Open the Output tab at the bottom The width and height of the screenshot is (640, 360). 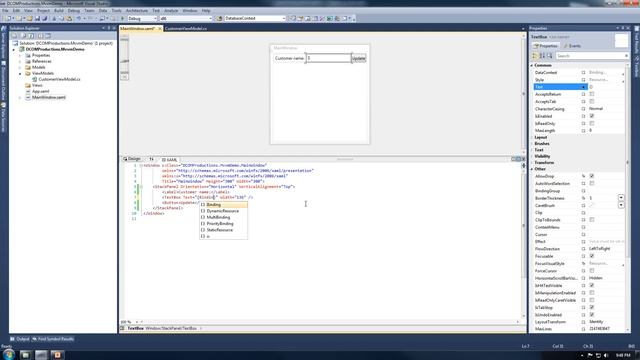tap(20, 339)
